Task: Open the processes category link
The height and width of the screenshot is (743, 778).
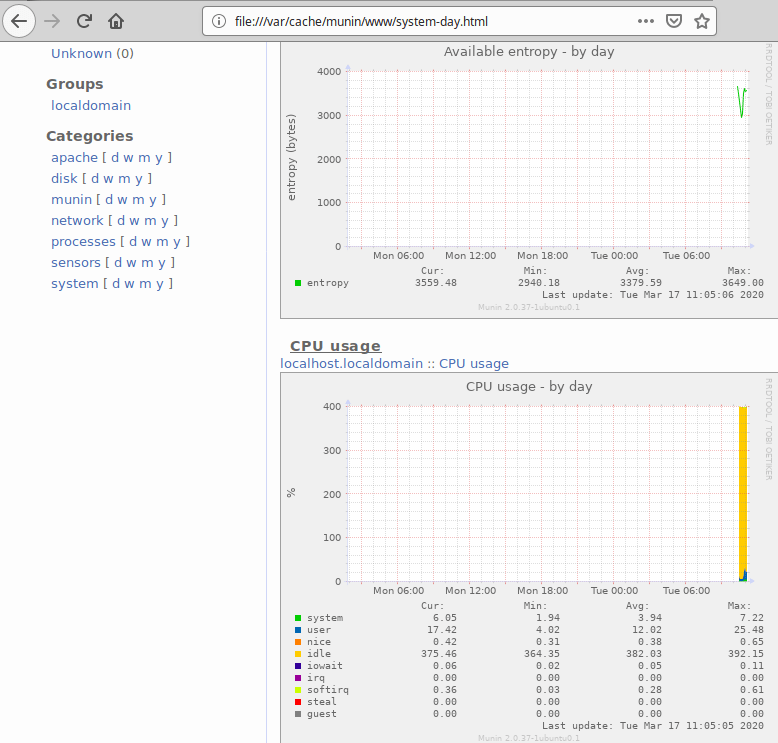Action: point(83,241)
